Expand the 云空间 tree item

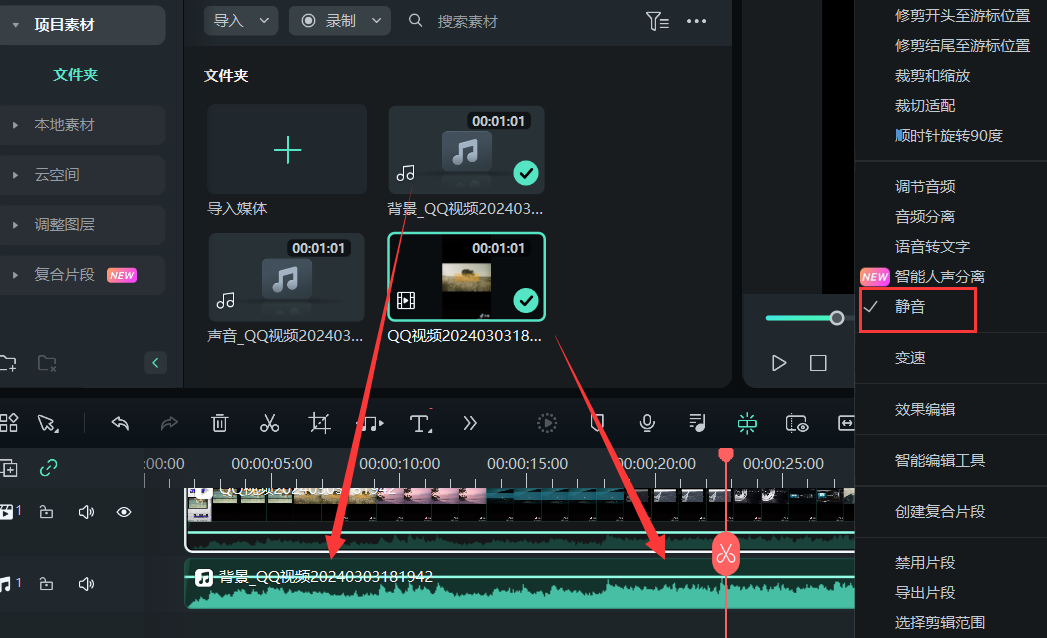click(x=15, y=175)
